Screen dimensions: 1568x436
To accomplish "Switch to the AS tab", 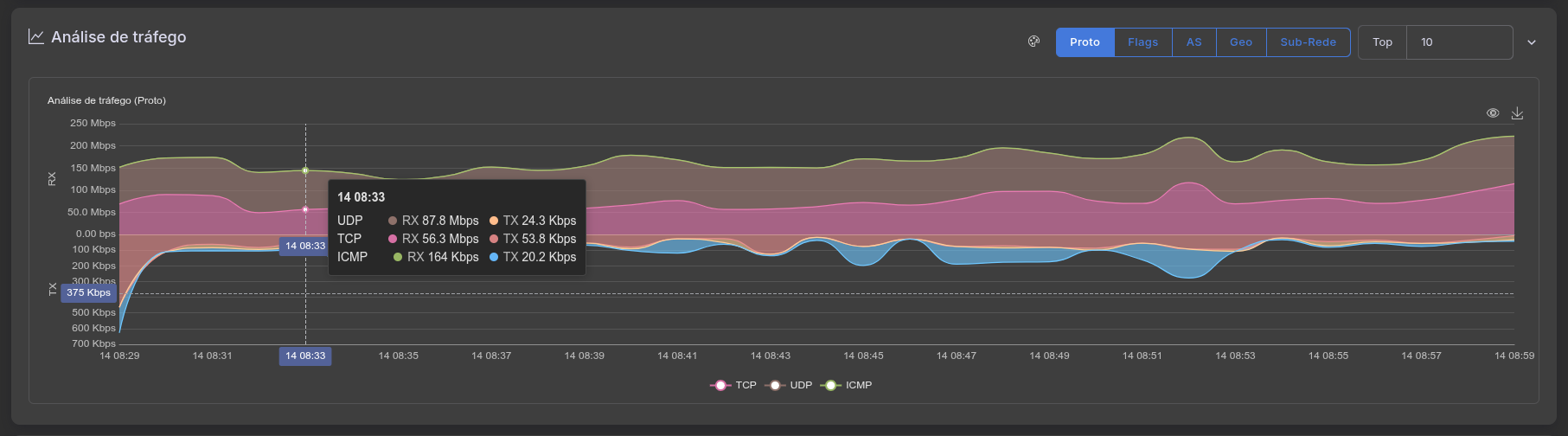I will pyautogui.click(x=1194, y=42).
